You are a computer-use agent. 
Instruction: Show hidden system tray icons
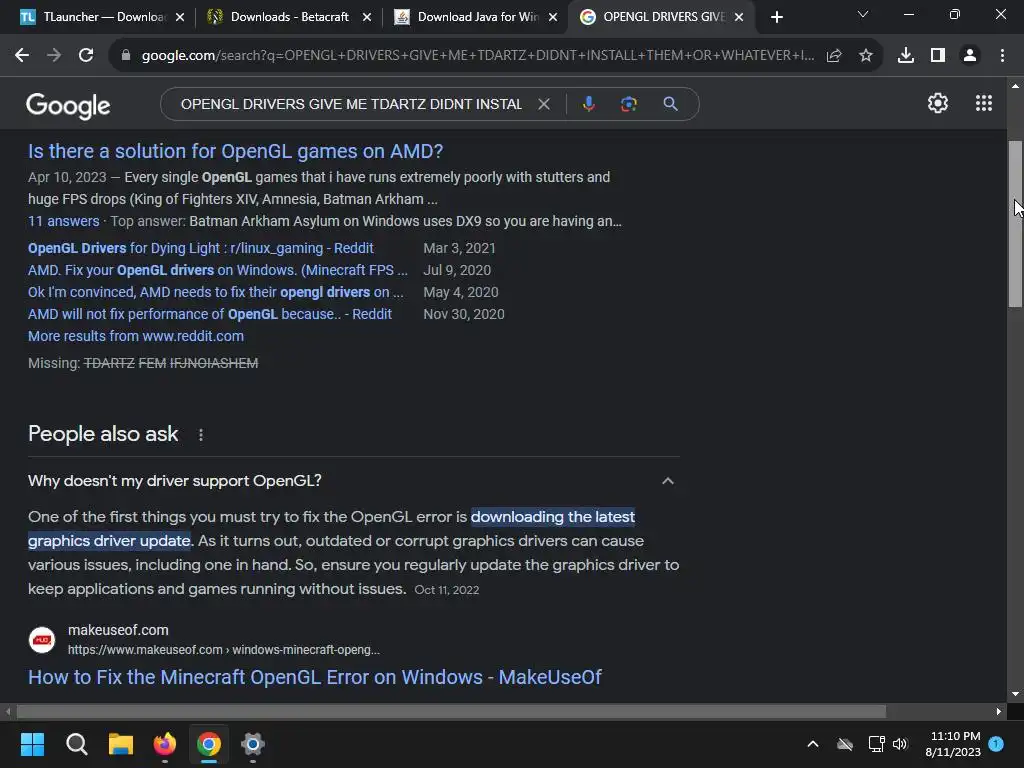pyautogui.click(x=813, y=744)
